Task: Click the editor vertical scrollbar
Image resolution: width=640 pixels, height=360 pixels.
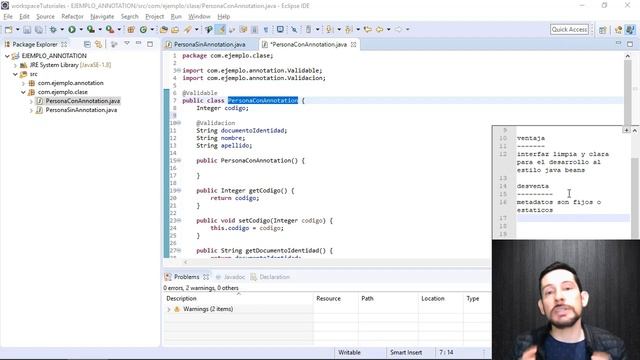Action: [x=628, y=92]
